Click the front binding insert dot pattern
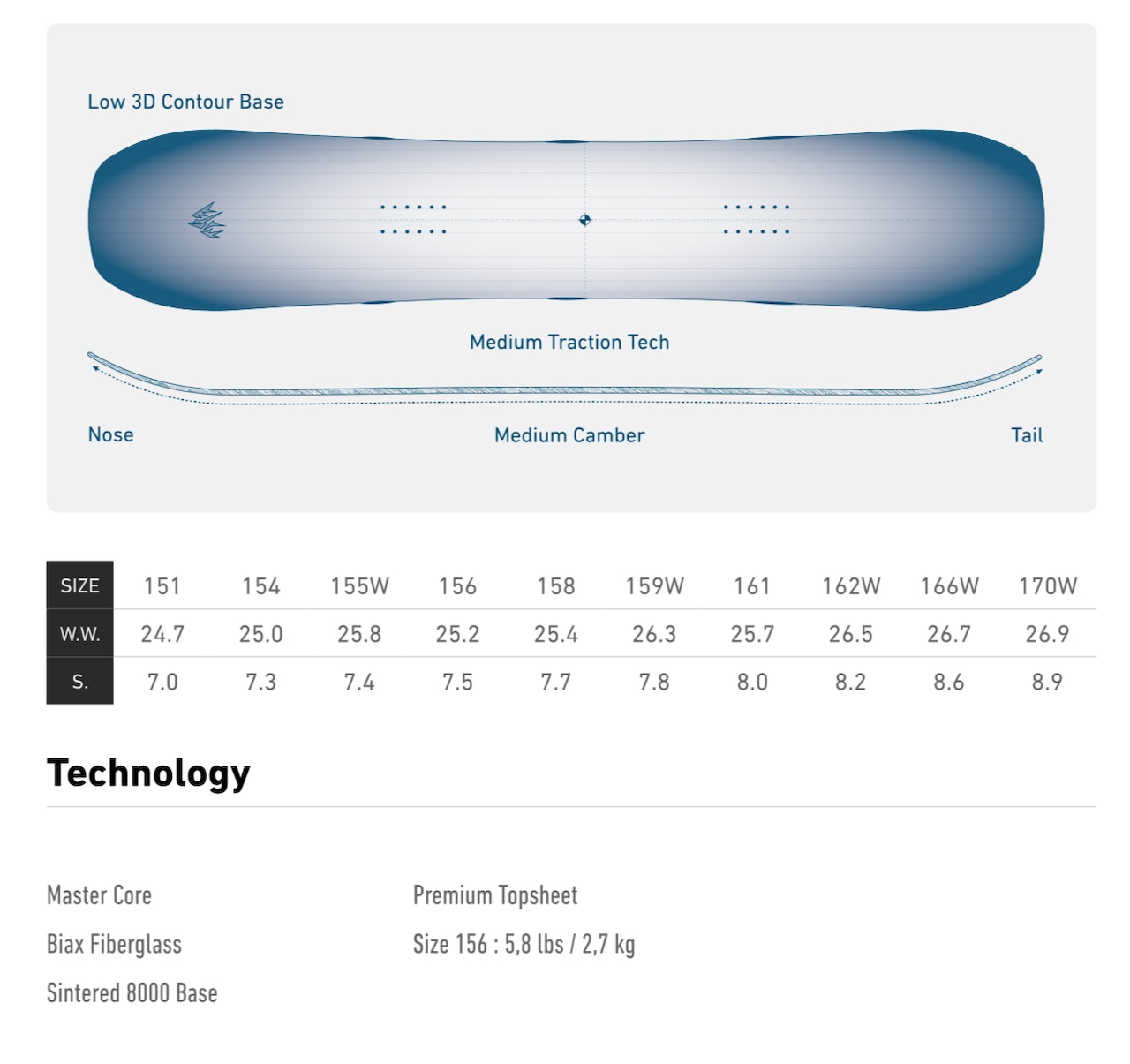This screenshot has height=1064, width=1130. [x=413, y=219]
